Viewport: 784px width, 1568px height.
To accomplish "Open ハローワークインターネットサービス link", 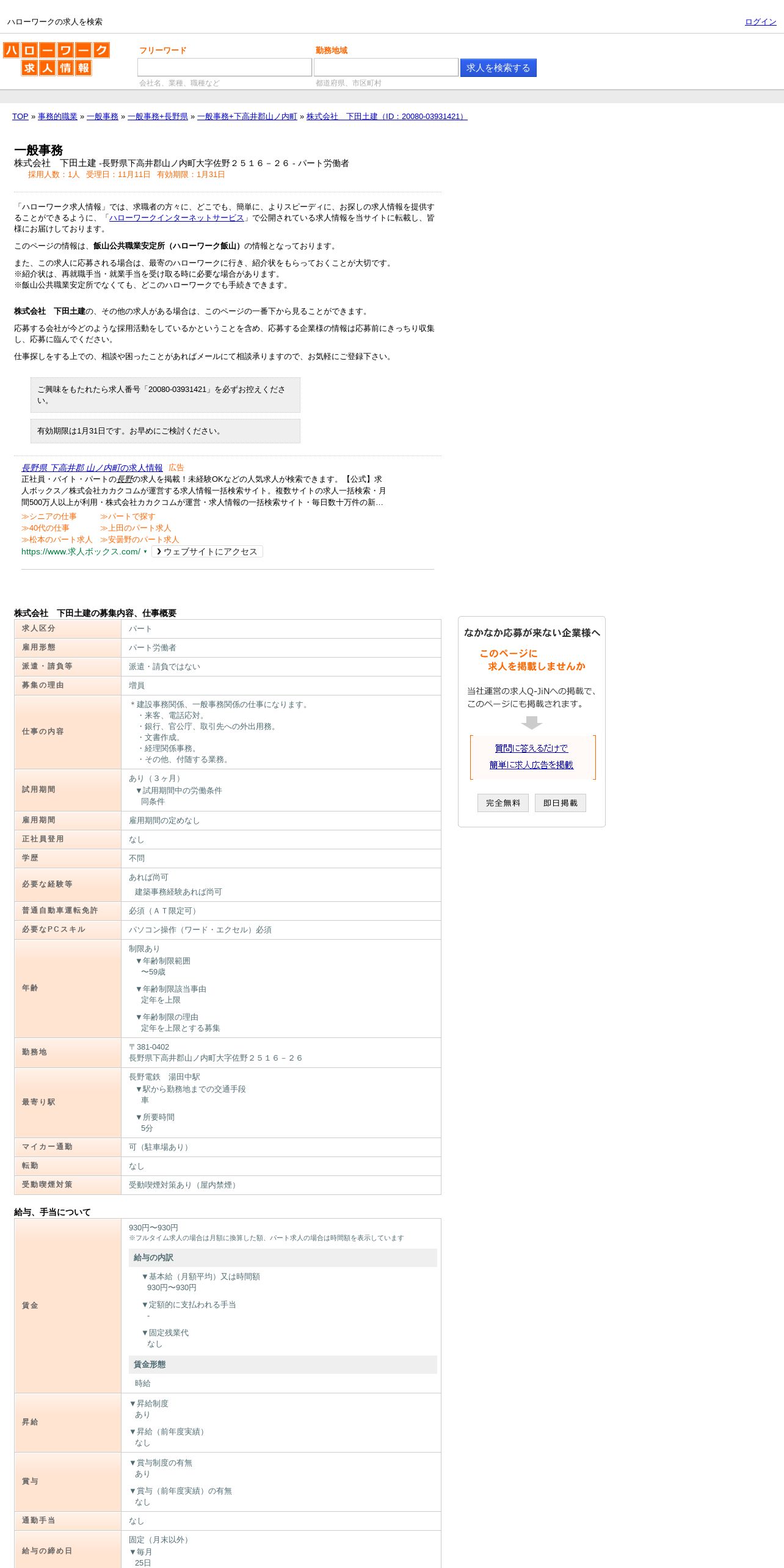I will coord(176,218).
